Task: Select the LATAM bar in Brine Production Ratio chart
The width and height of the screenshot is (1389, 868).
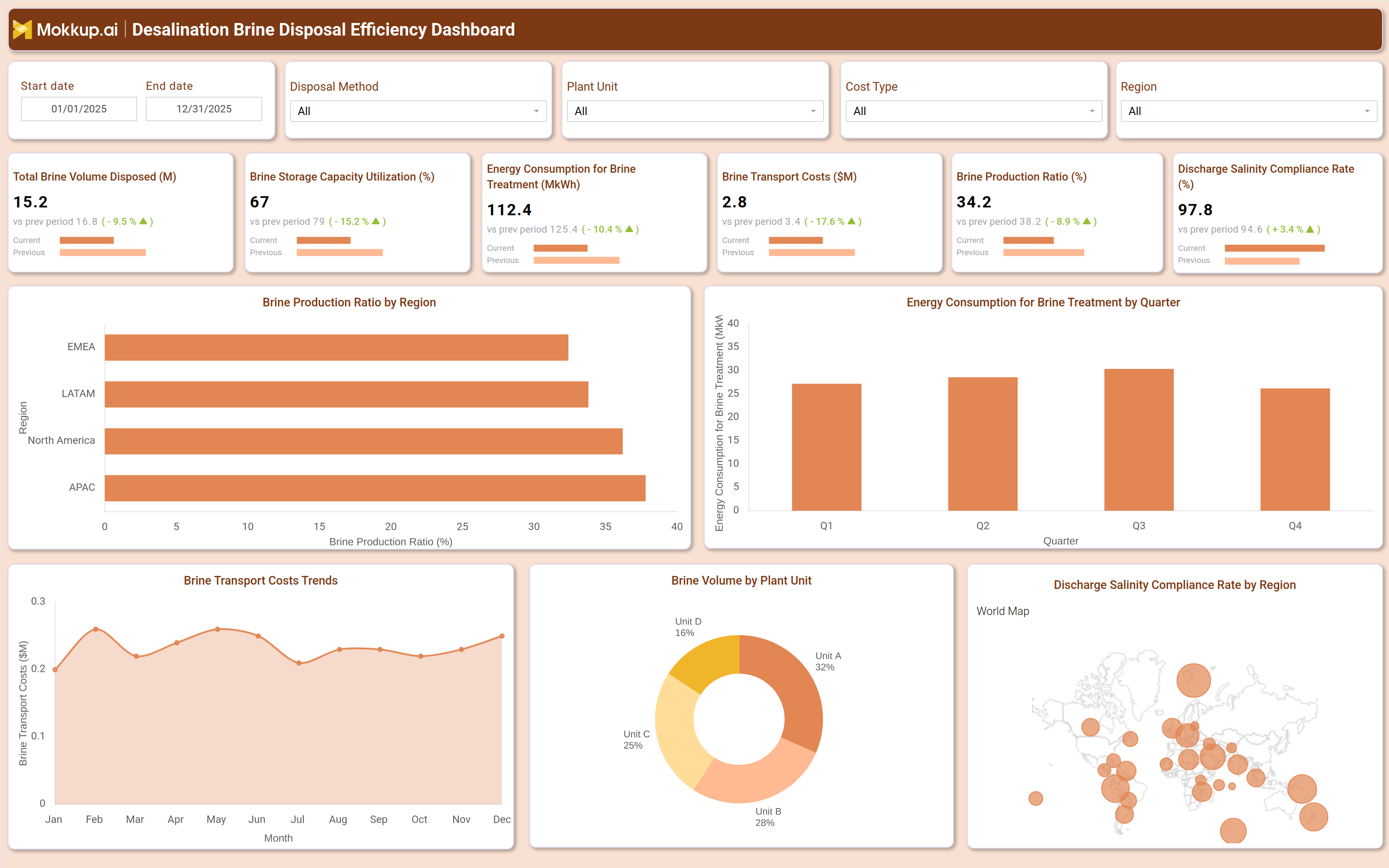Action: tap(347, 395)
